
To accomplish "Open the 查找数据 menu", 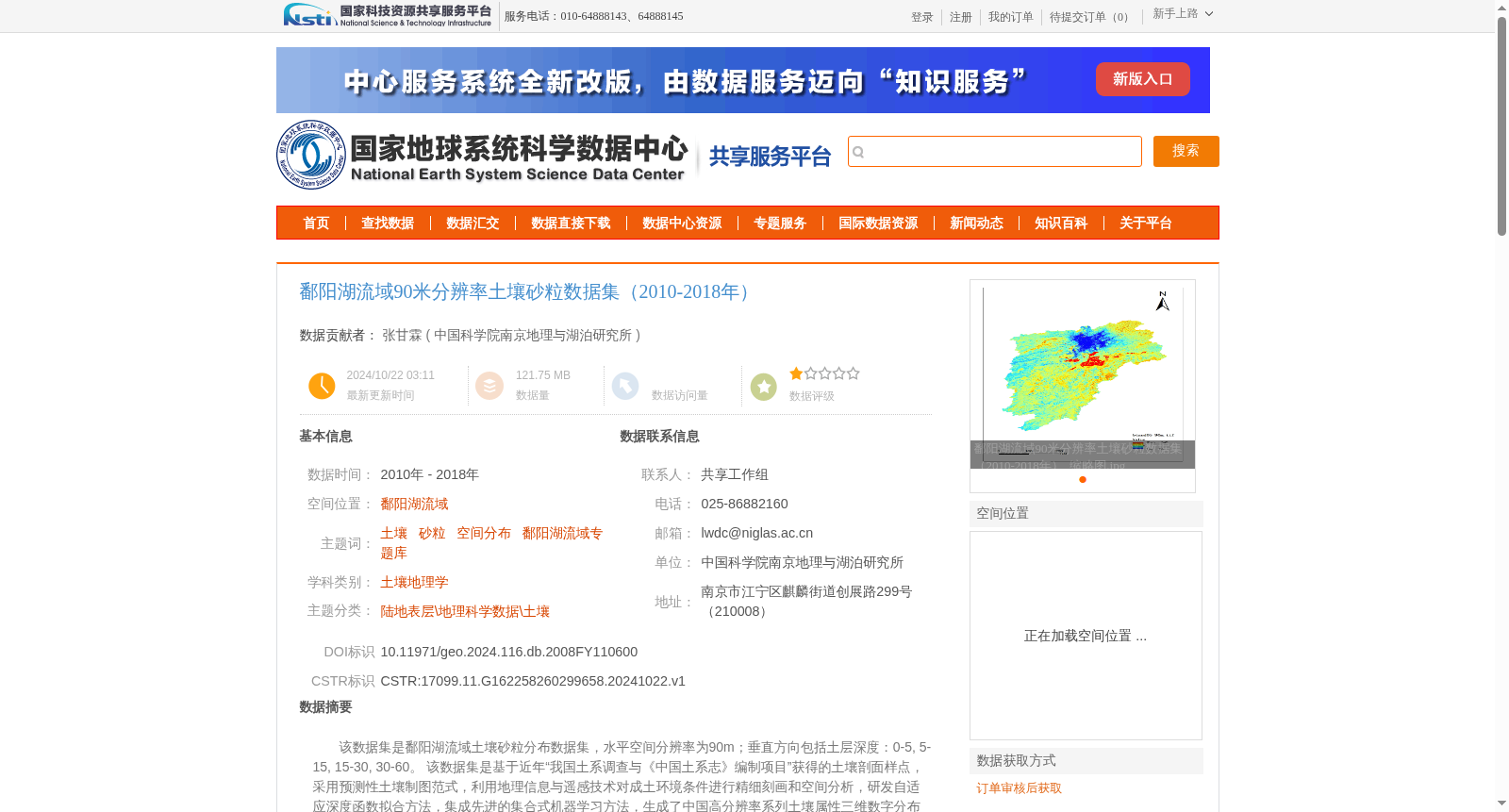I will coord(388,224).
